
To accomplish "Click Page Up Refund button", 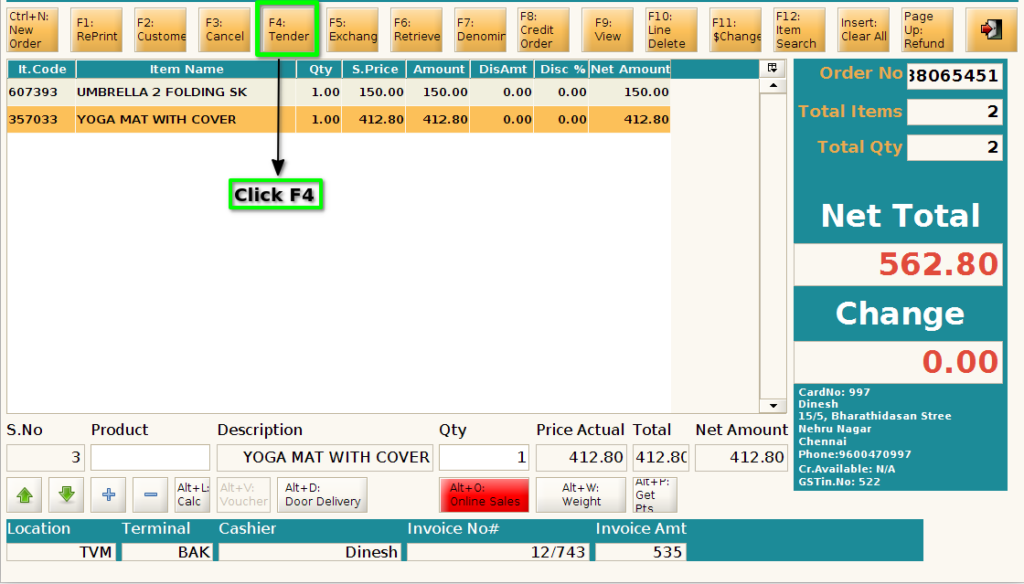I will click(927, 29).
